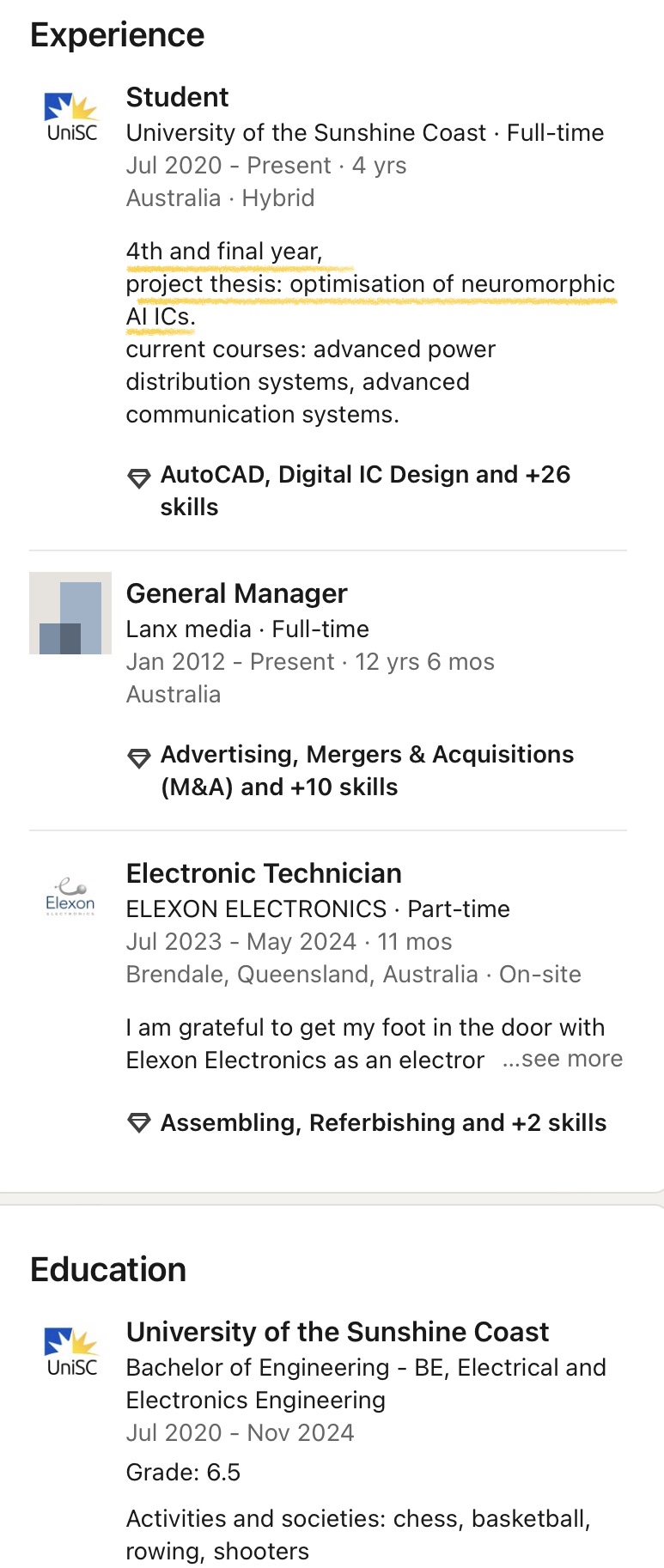Select Lanx media · Full-time company line
Viewport: 664px width, 1568px height.
247,629
